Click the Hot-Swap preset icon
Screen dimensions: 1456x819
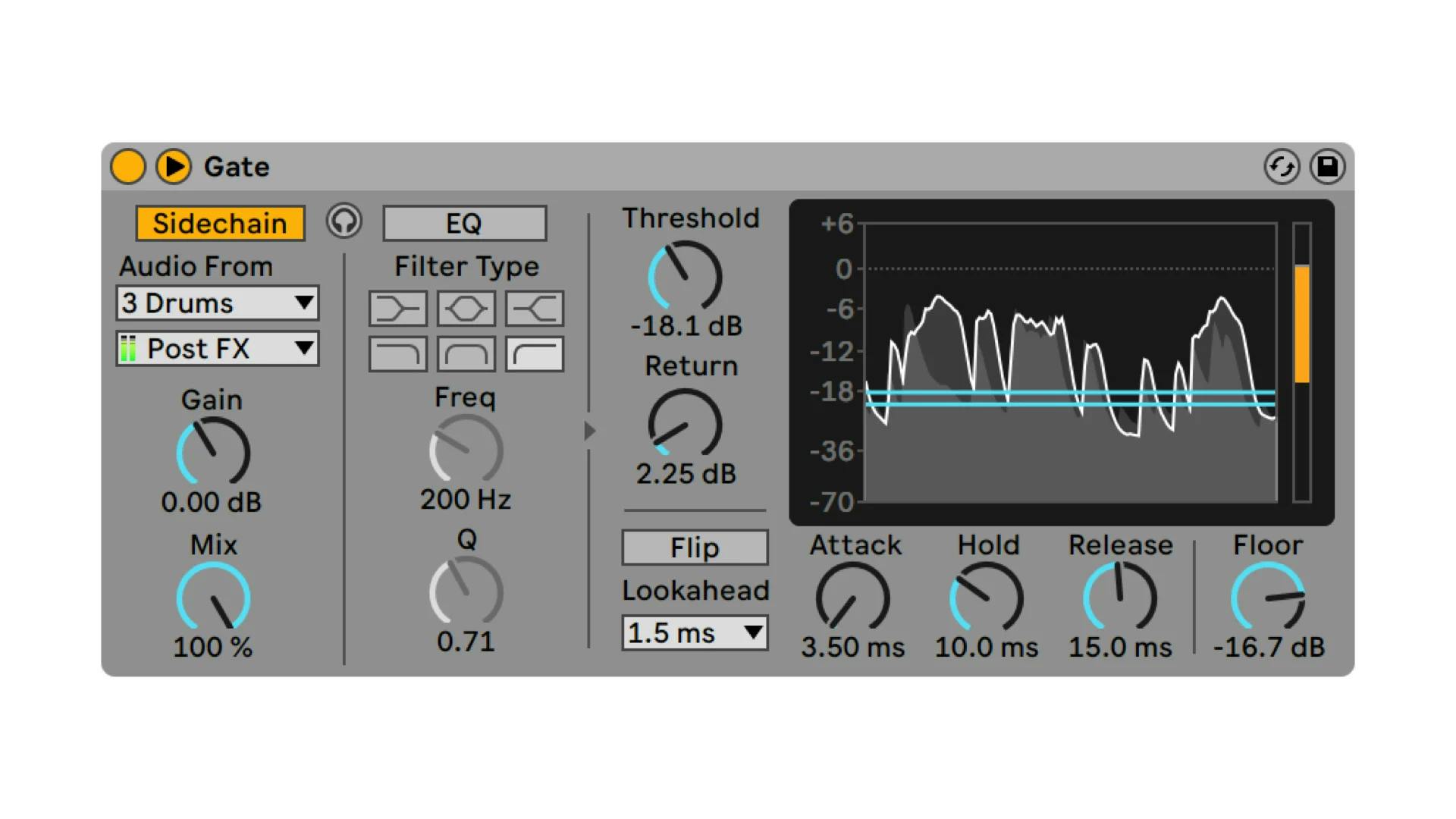click(x=1282, y=167)
